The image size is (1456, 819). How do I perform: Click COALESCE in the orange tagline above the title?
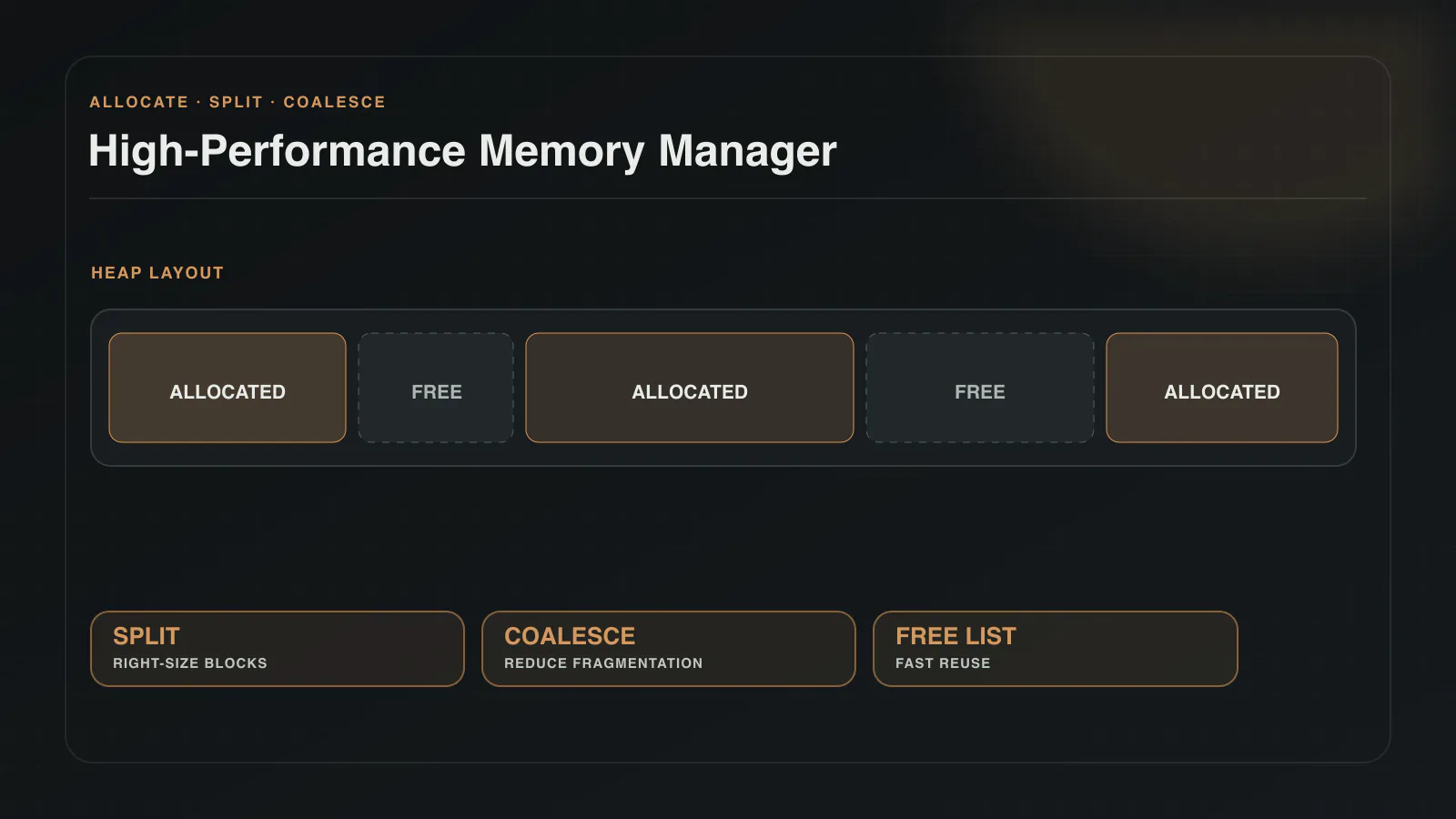tap(334, 102)
